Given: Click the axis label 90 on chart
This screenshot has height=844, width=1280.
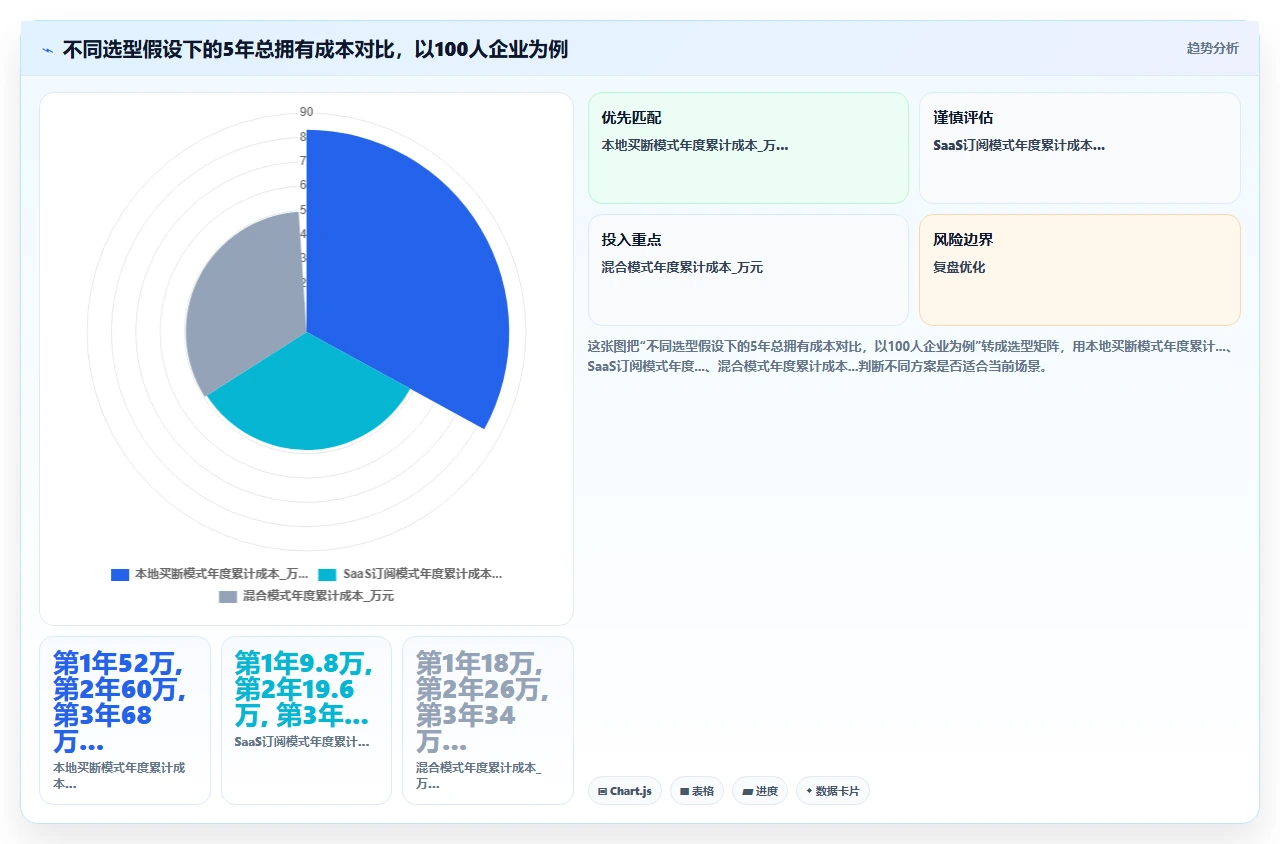Looking at the screenshot, I should click(306, 112).
